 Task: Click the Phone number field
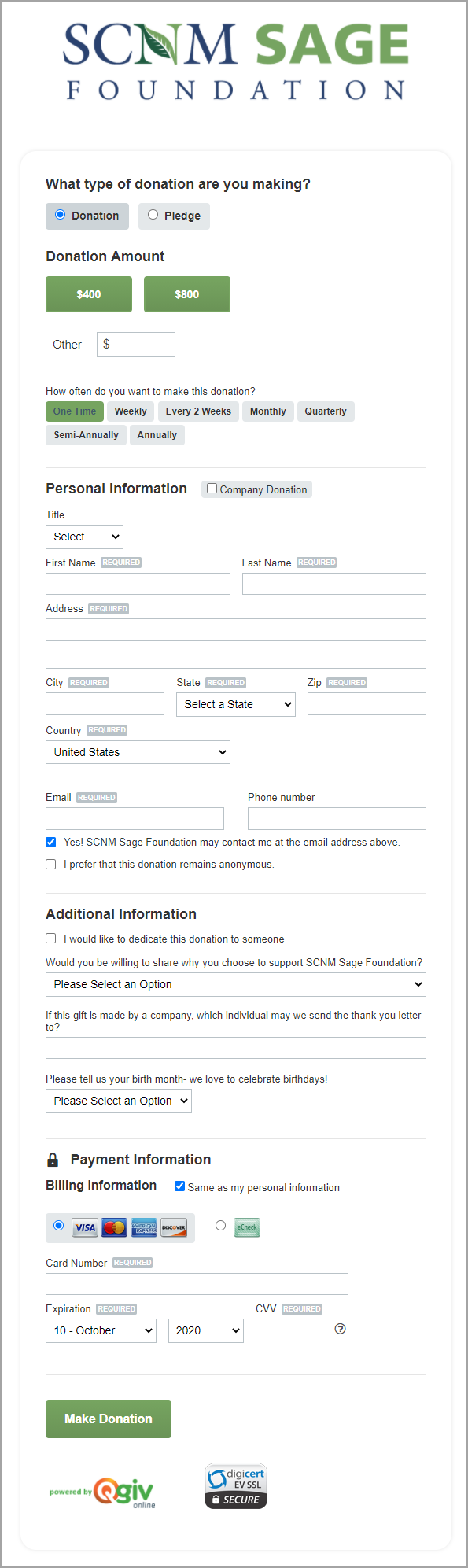(x=337, y=818)
